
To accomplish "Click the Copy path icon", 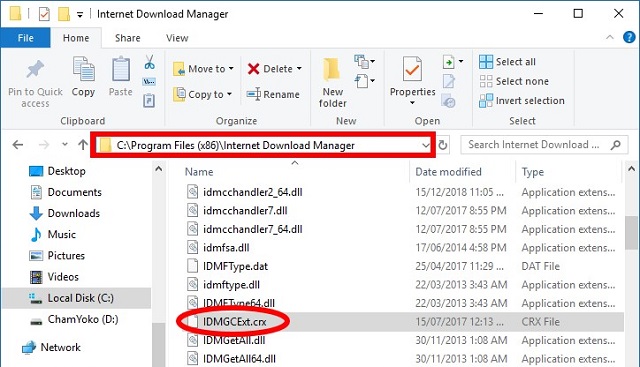I will click(x=149, y=82).
